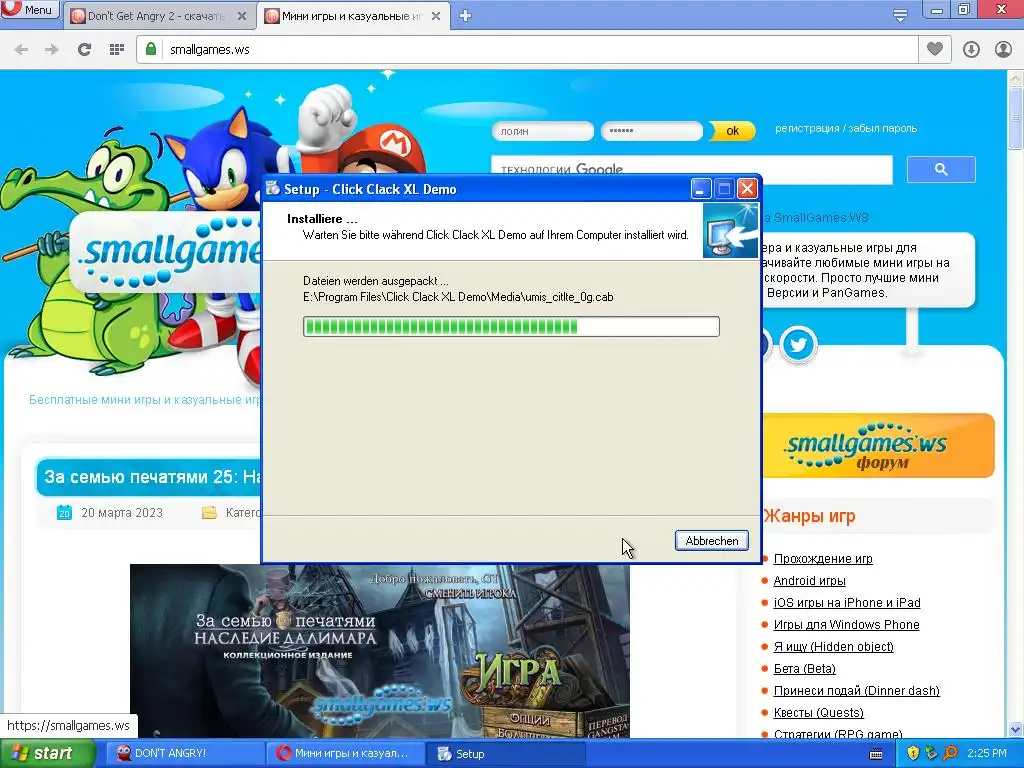Click the За семью печатями 25 article title
This screenshot has width=1024, height=768.
[x=152, y=477]
